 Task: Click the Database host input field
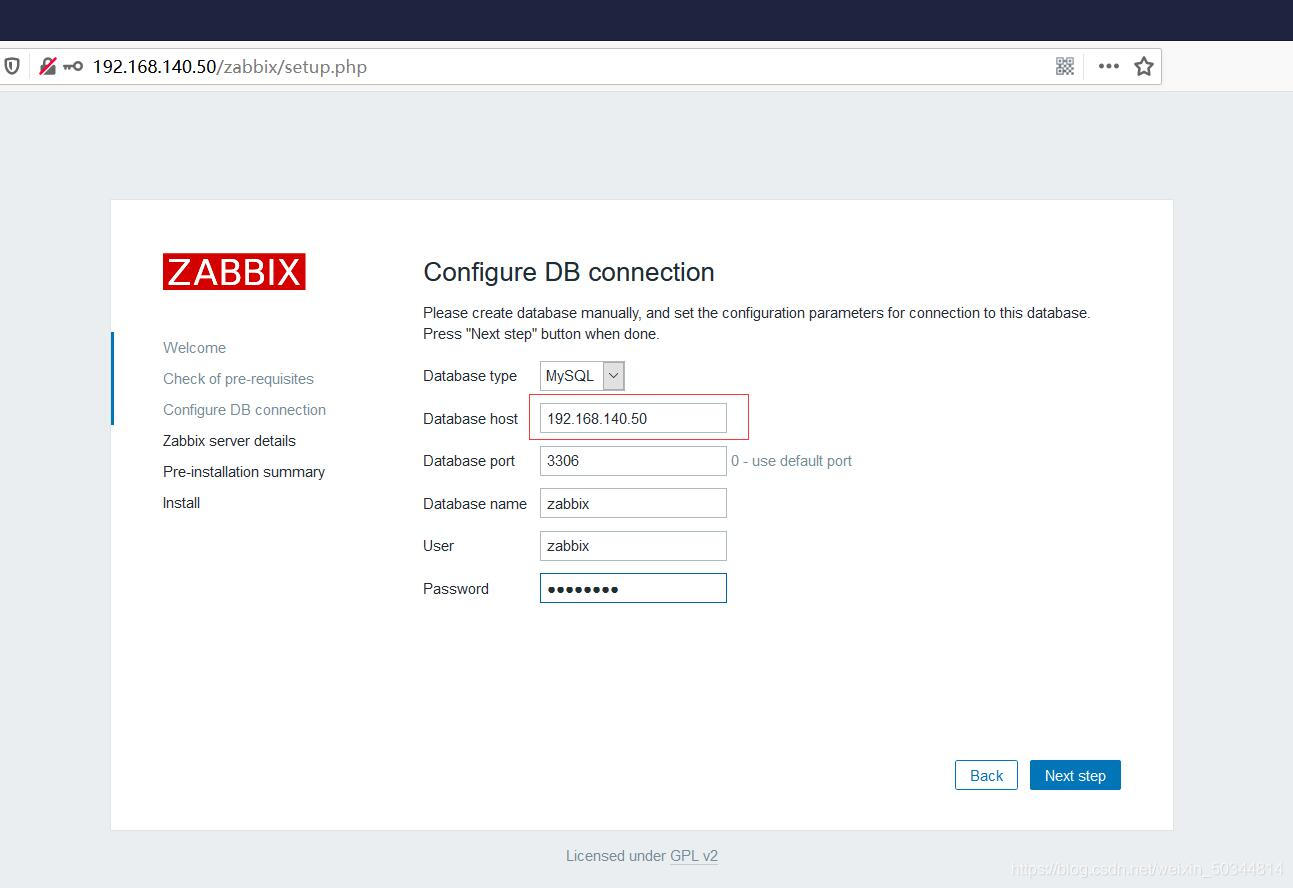click(x=633, y=418)
